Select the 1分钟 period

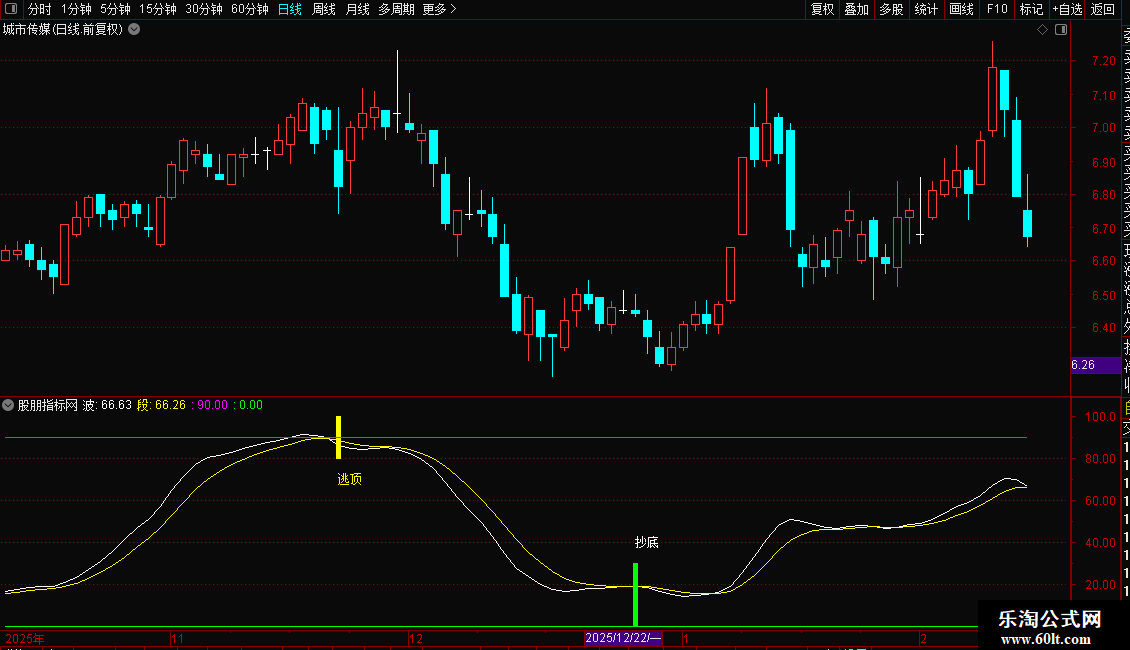tap(76, 9)
